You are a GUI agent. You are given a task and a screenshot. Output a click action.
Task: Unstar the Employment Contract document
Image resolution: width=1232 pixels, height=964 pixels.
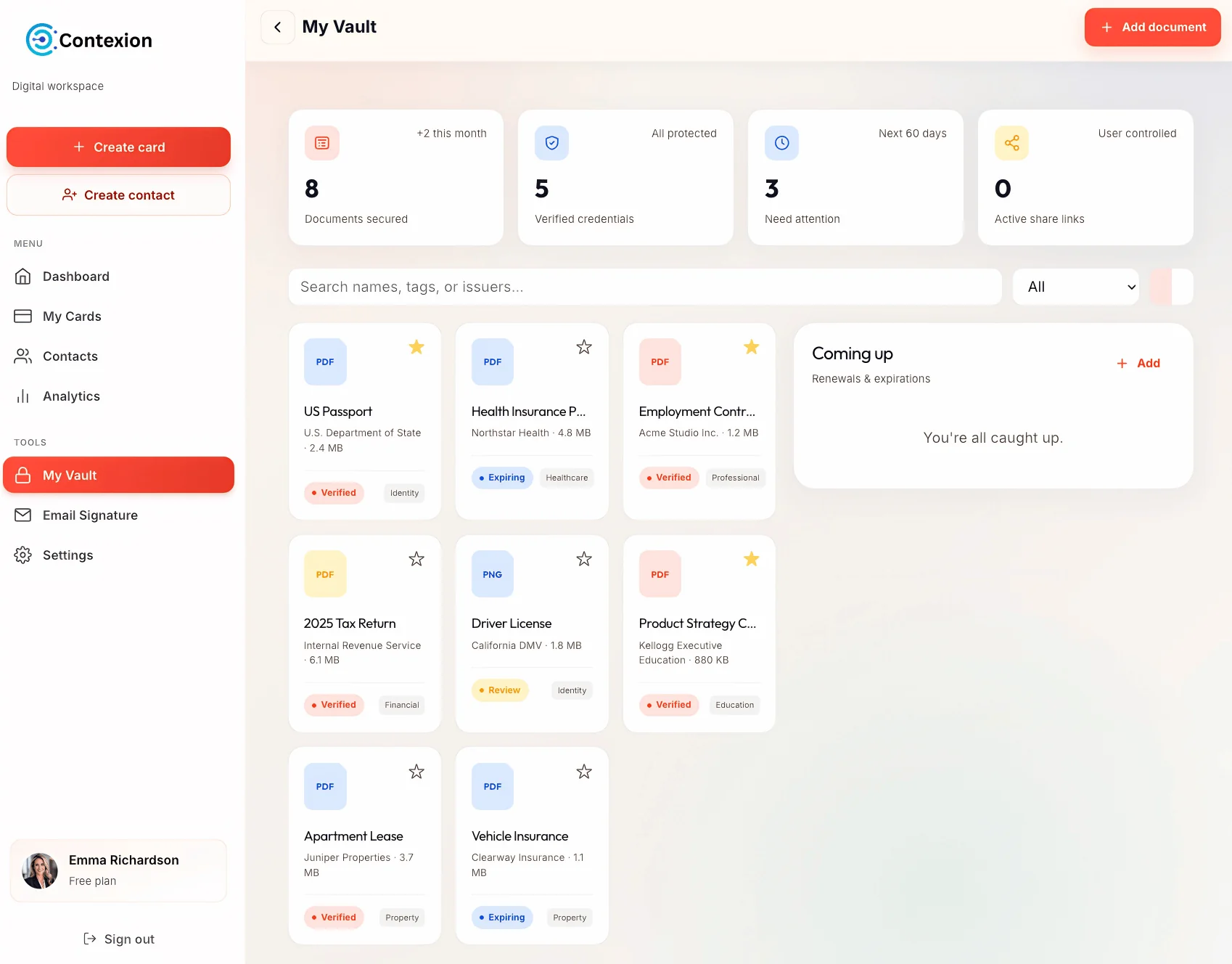coord(752,347)
